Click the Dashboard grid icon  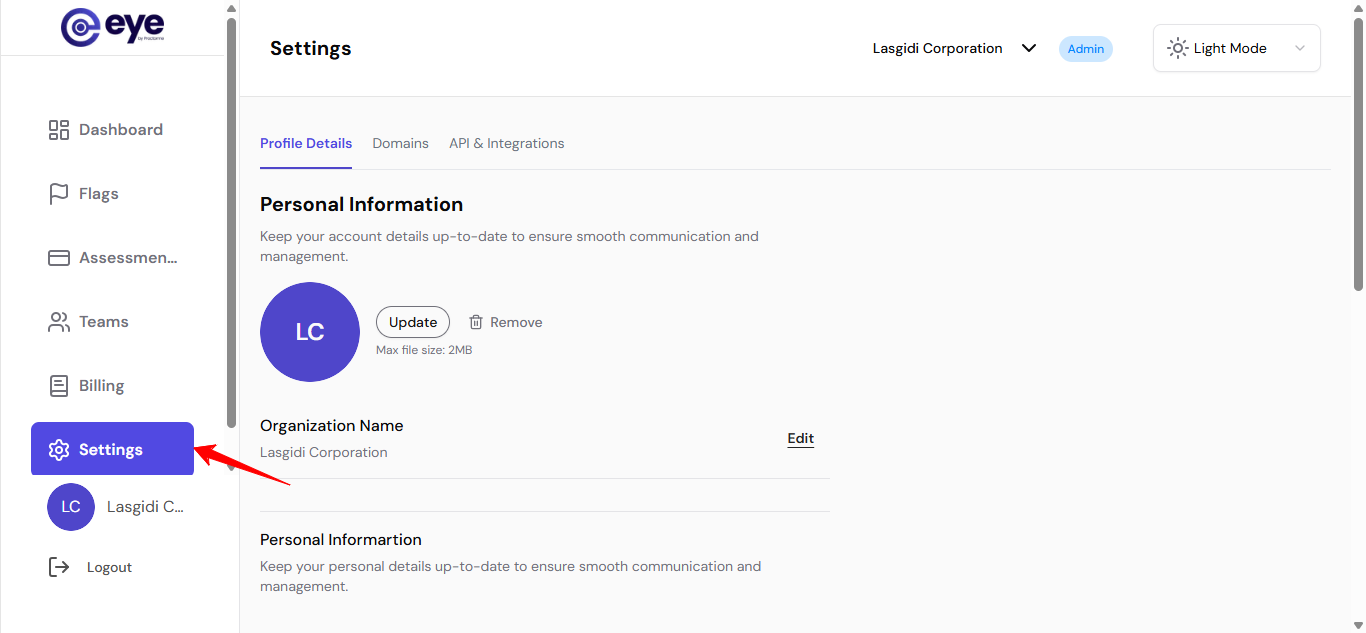pos(59,130)
